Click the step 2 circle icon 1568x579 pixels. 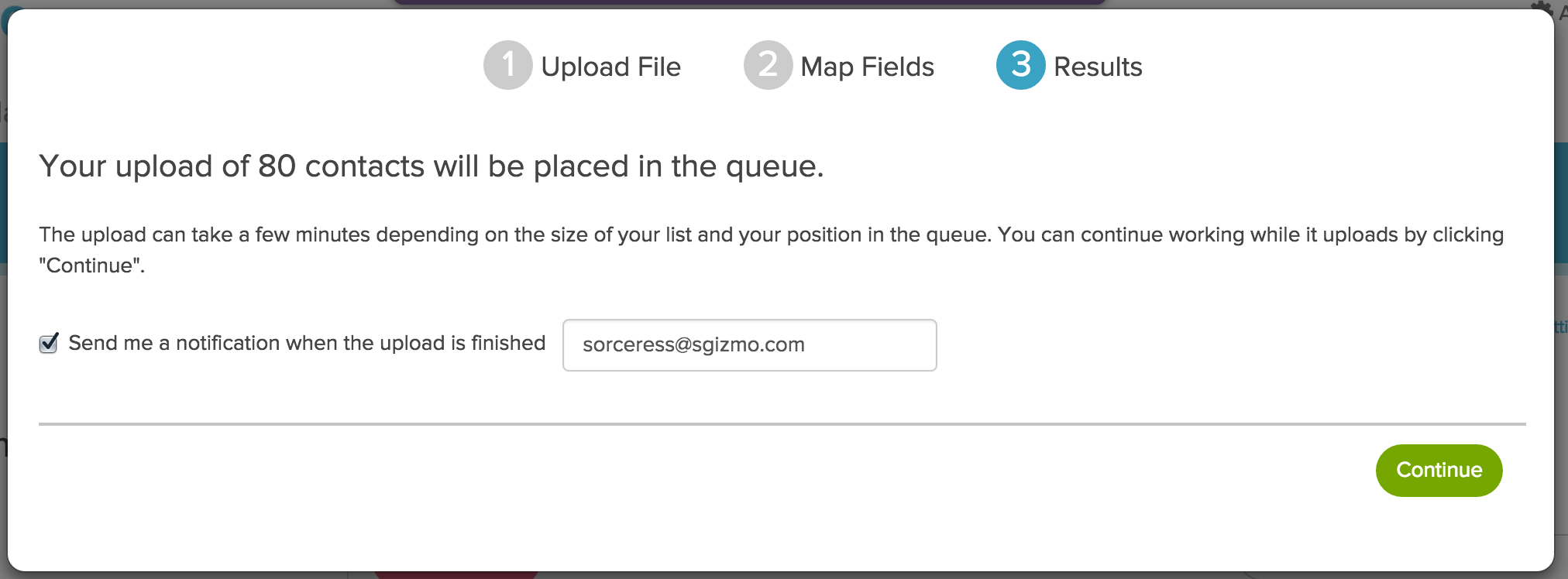767,65
